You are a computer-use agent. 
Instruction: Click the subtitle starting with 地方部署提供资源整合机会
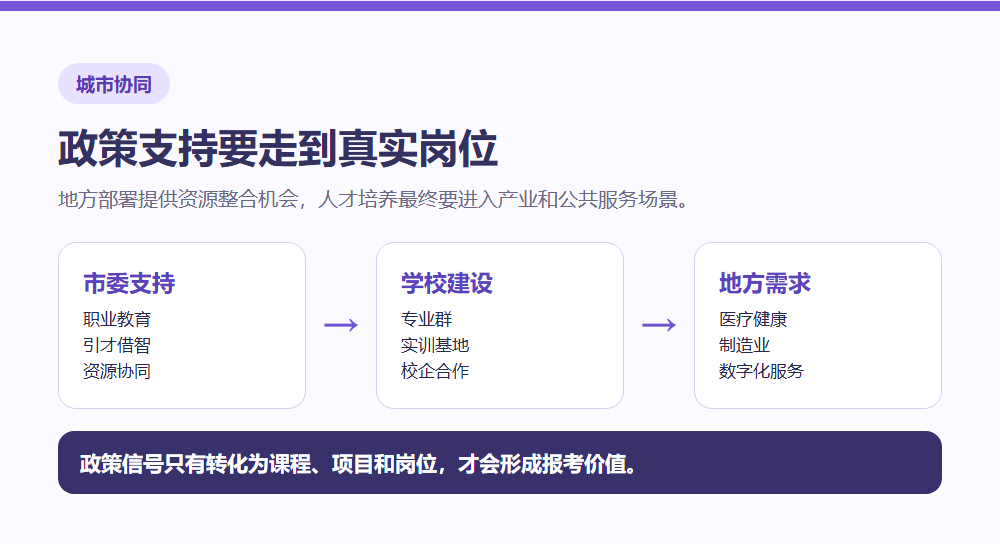click(374, 200)
